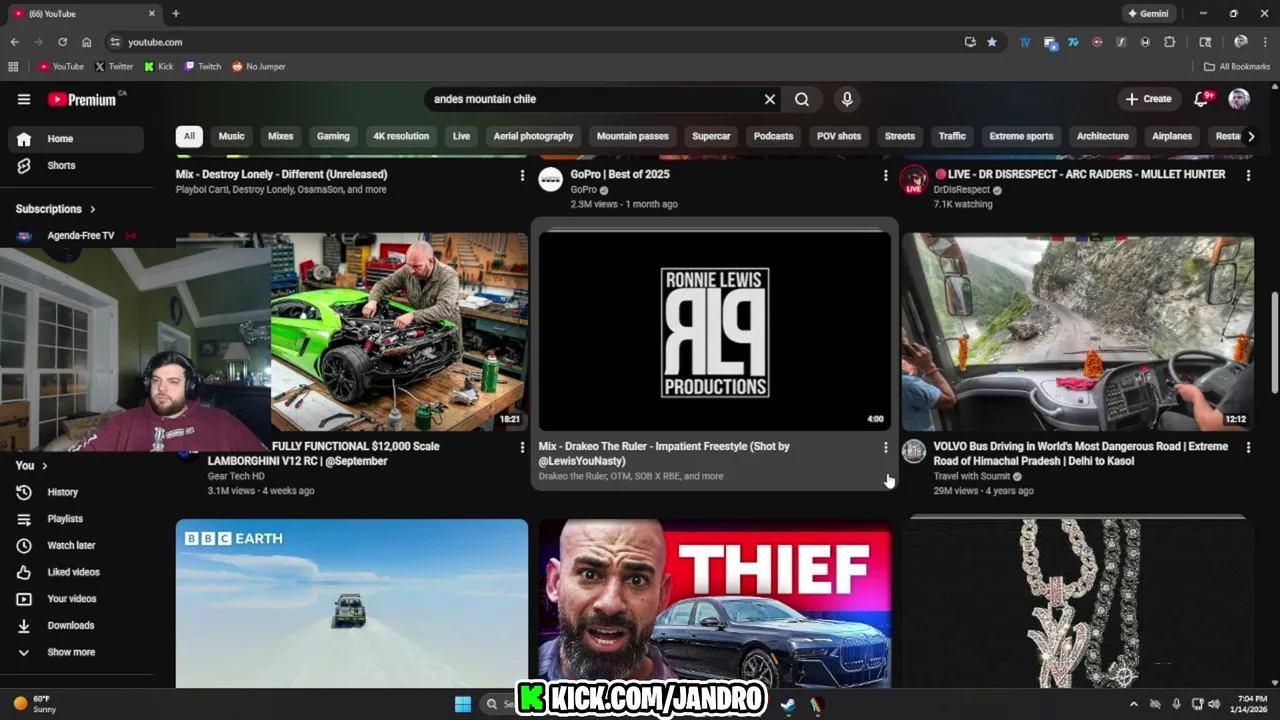This screenshot has width=1280, height=720.
Task: Open Watch later list
Action: coord(76,545)
